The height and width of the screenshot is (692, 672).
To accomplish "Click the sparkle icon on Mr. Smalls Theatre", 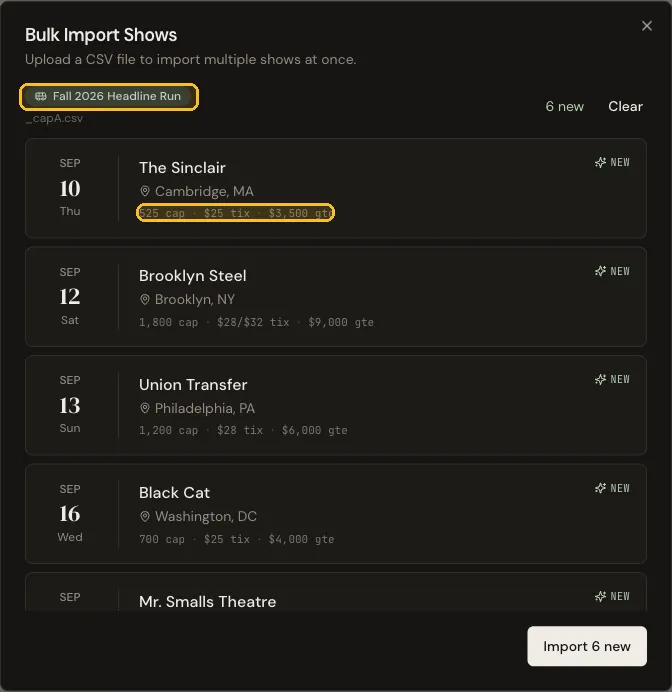I will (x=600, y=596).
